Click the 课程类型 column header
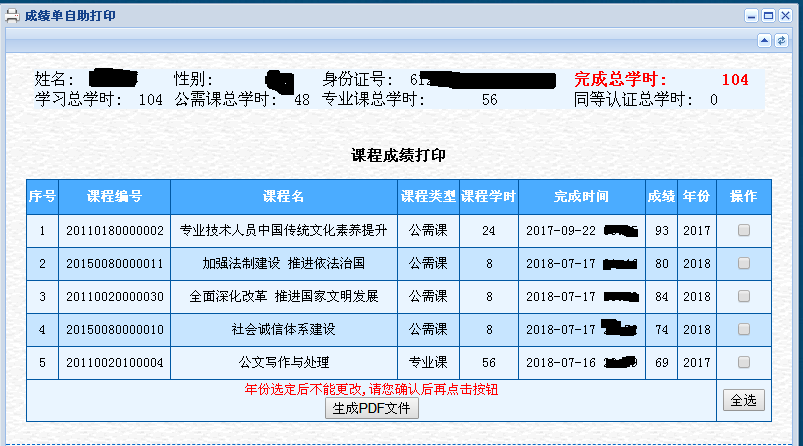Viewport: 803px width, 446px height. 428,196
